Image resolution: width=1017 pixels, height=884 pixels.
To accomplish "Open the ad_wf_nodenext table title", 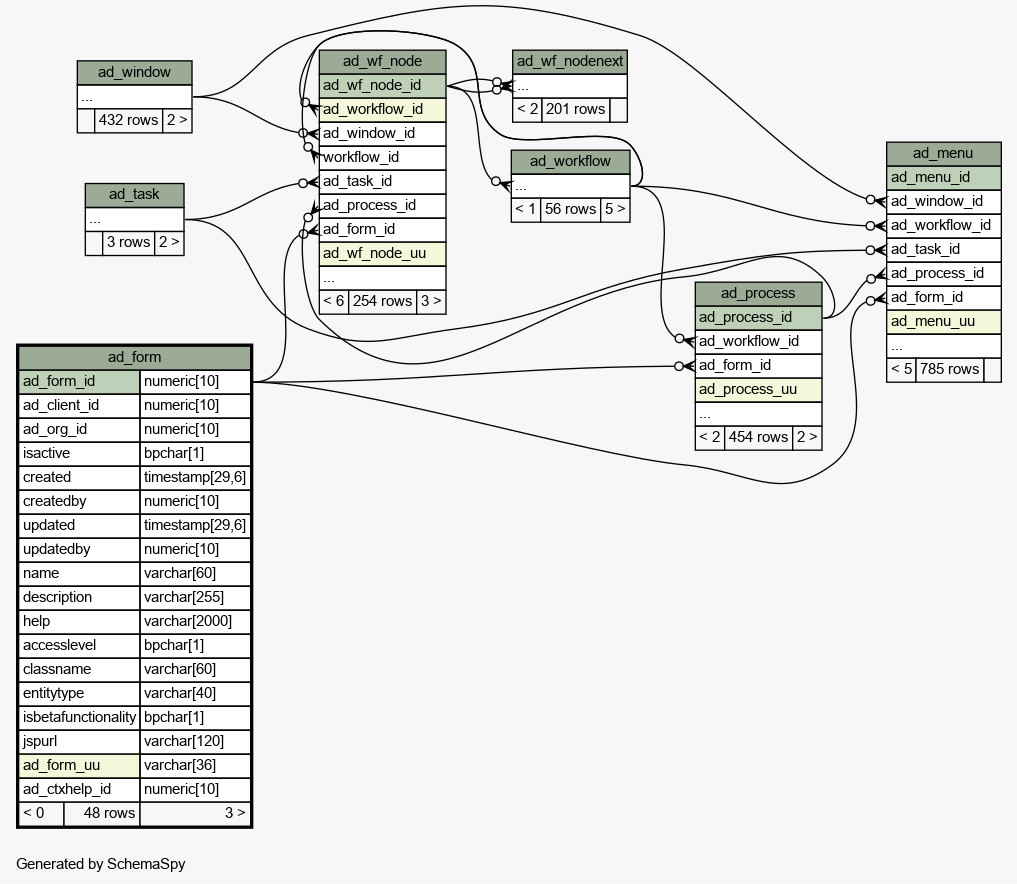I will (x=569, y=62).
